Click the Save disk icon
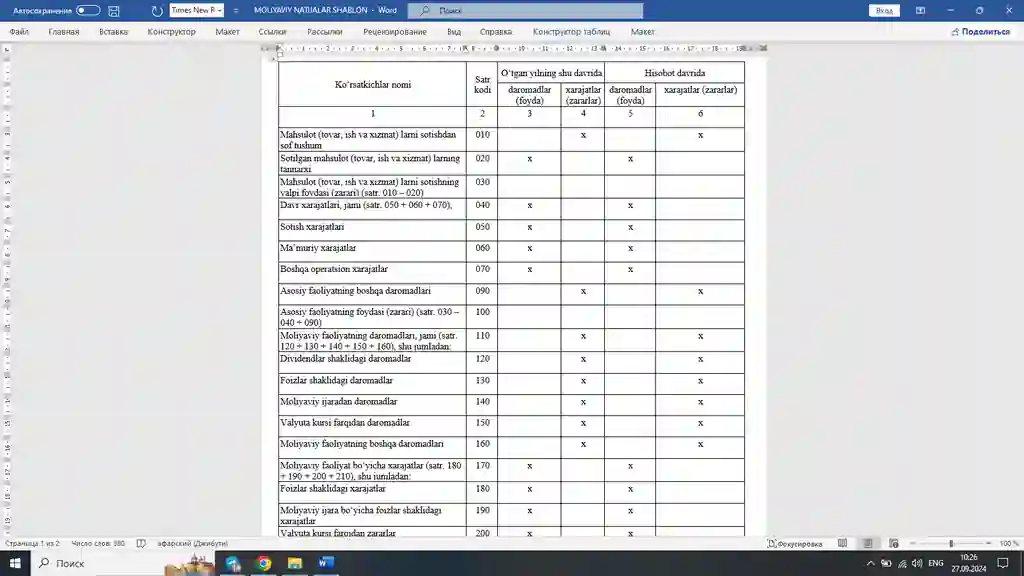The width and height of the screenshot is (1024, 576). 114,10
